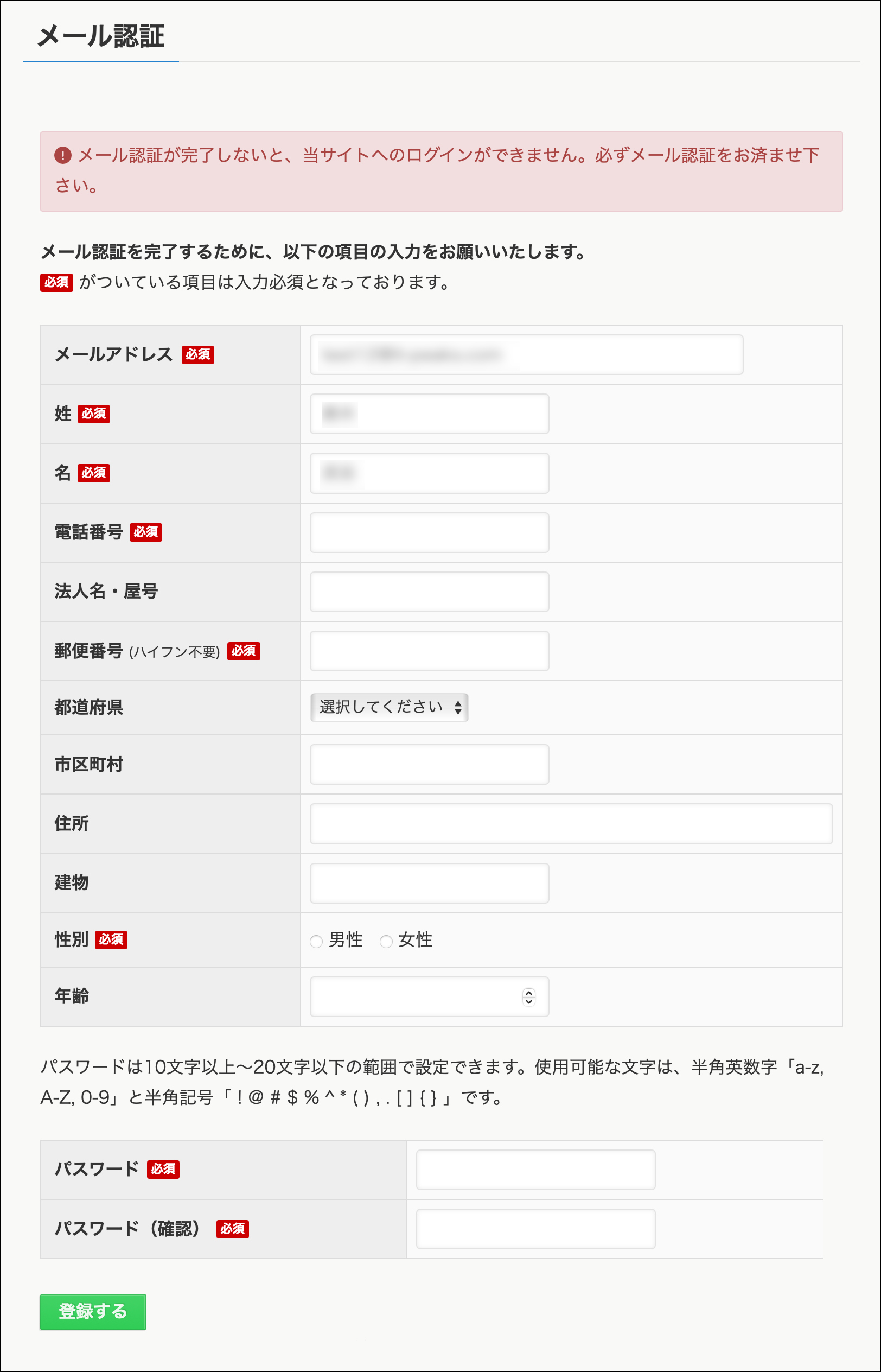
Task: Click the 年齢 stepper arrows
Action: pos(528,996)
